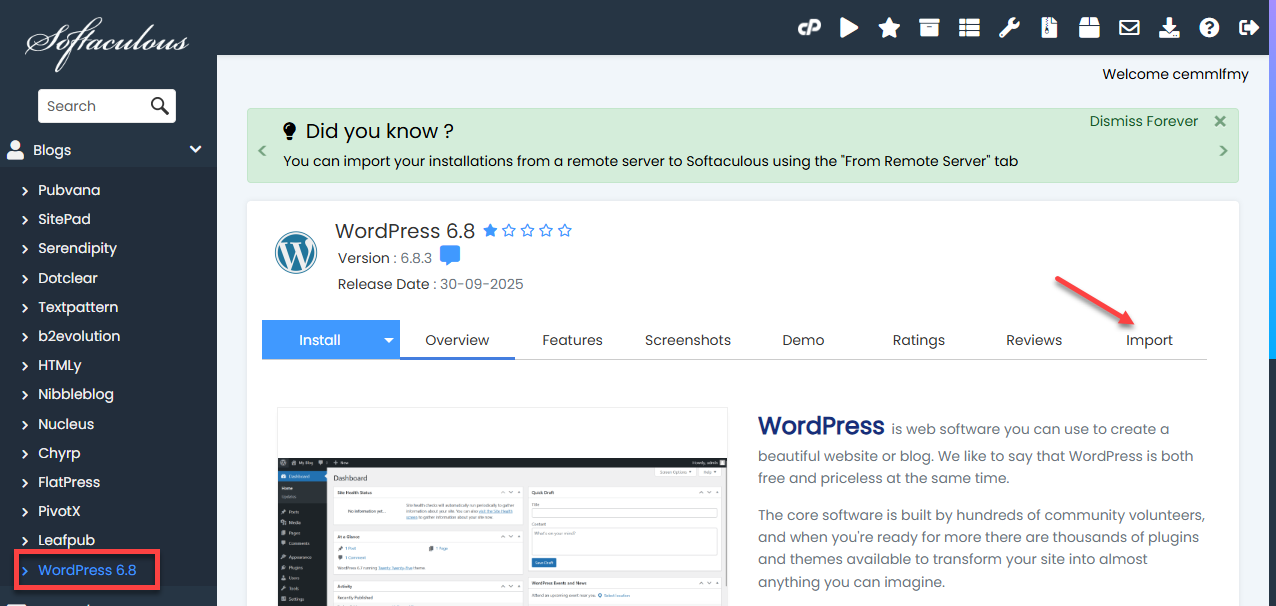Open the Install button dropdown arrow
Image resolution: width=1276 pixels, height=606 pixels.
pos(389,340)
